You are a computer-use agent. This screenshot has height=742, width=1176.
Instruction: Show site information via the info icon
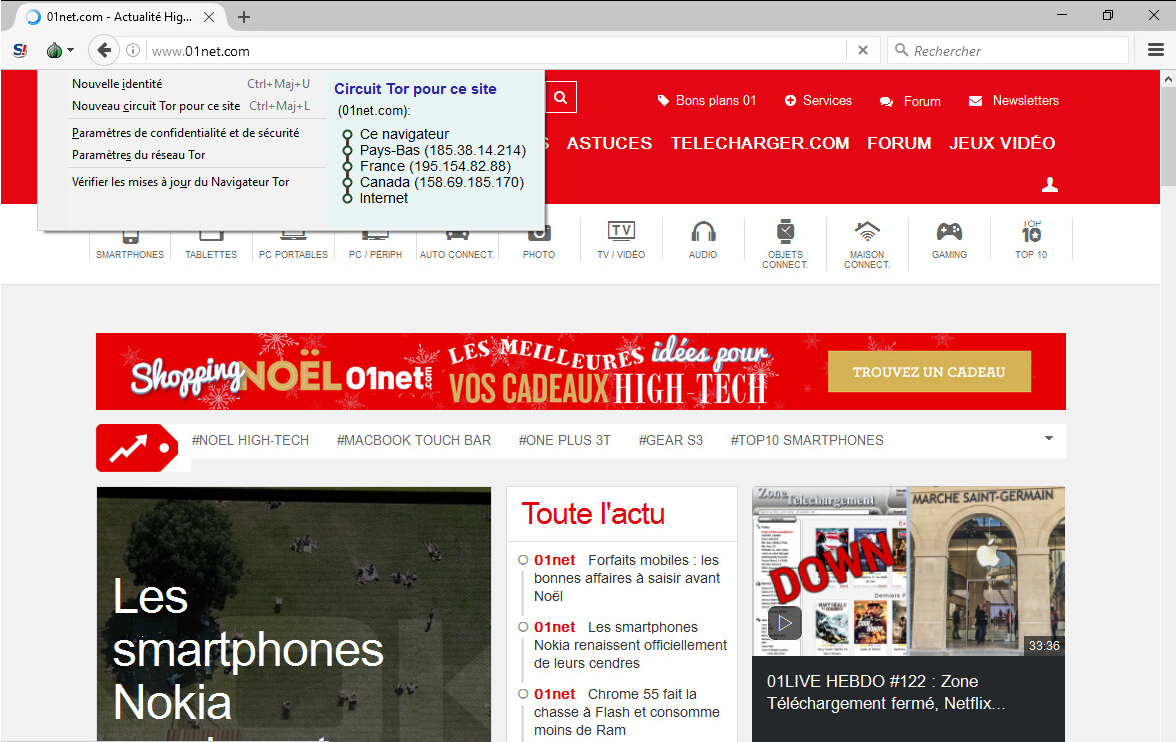[133, 50]
